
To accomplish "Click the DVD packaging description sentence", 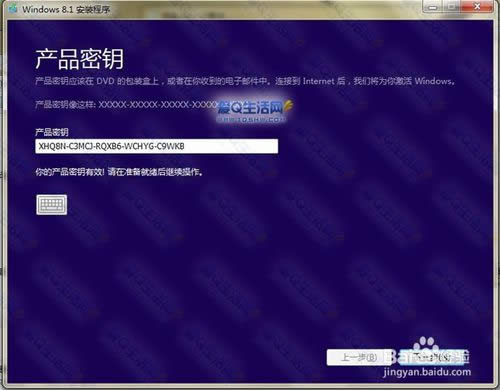I will pyautogui.click(x=245, y=81).
